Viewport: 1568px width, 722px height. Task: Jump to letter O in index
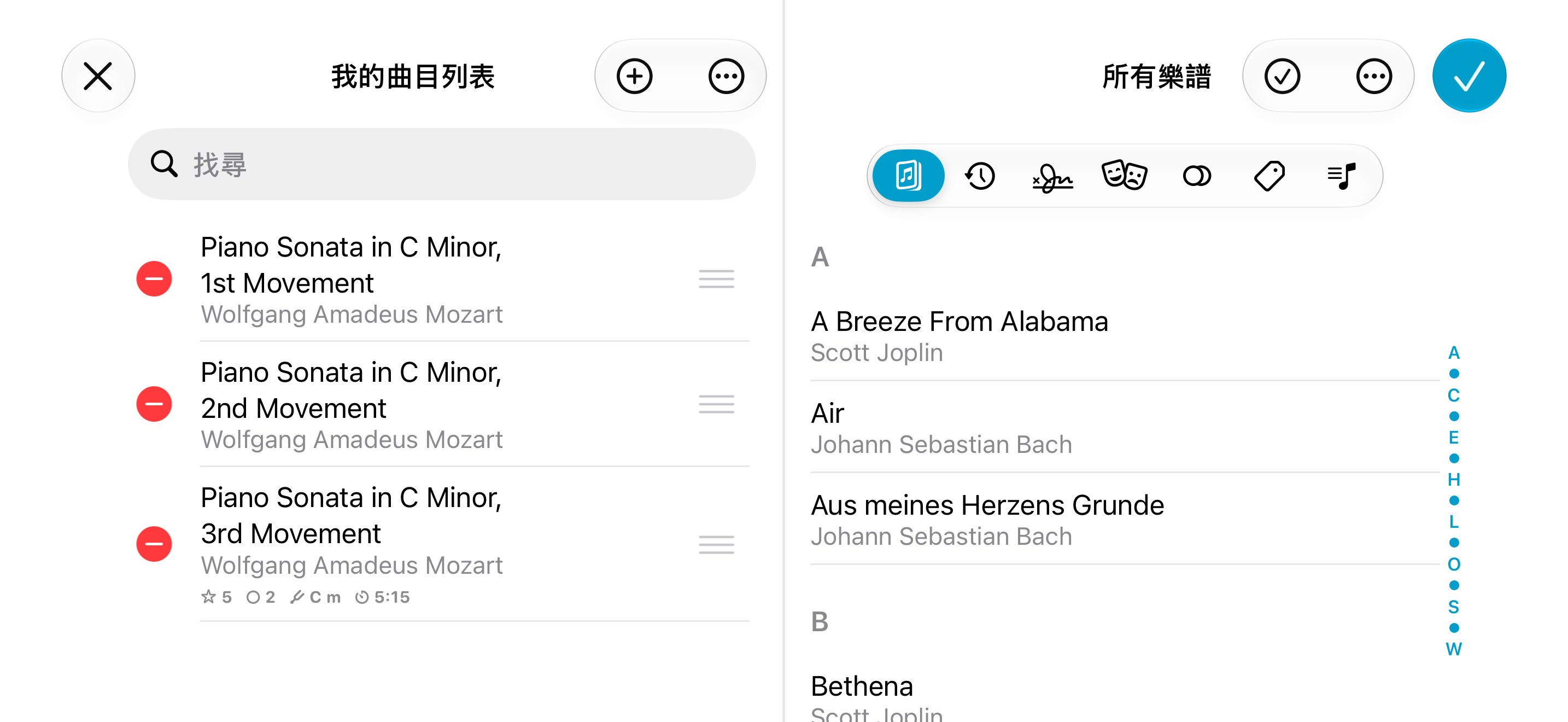click(1454, 564)
